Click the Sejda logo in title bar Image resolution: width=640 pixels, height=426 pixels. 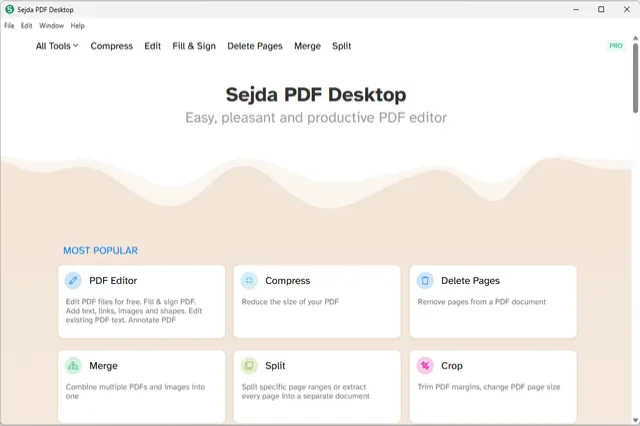click(x=9, y=9)
